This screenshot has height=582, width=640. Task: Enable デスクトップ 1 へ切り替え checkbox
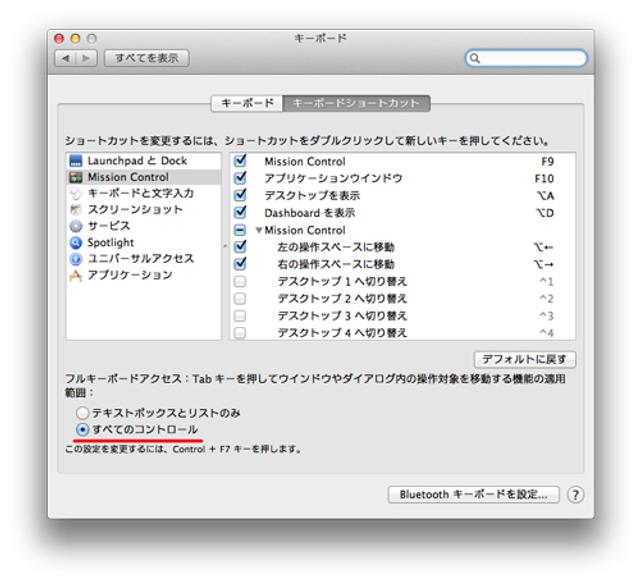240,282
